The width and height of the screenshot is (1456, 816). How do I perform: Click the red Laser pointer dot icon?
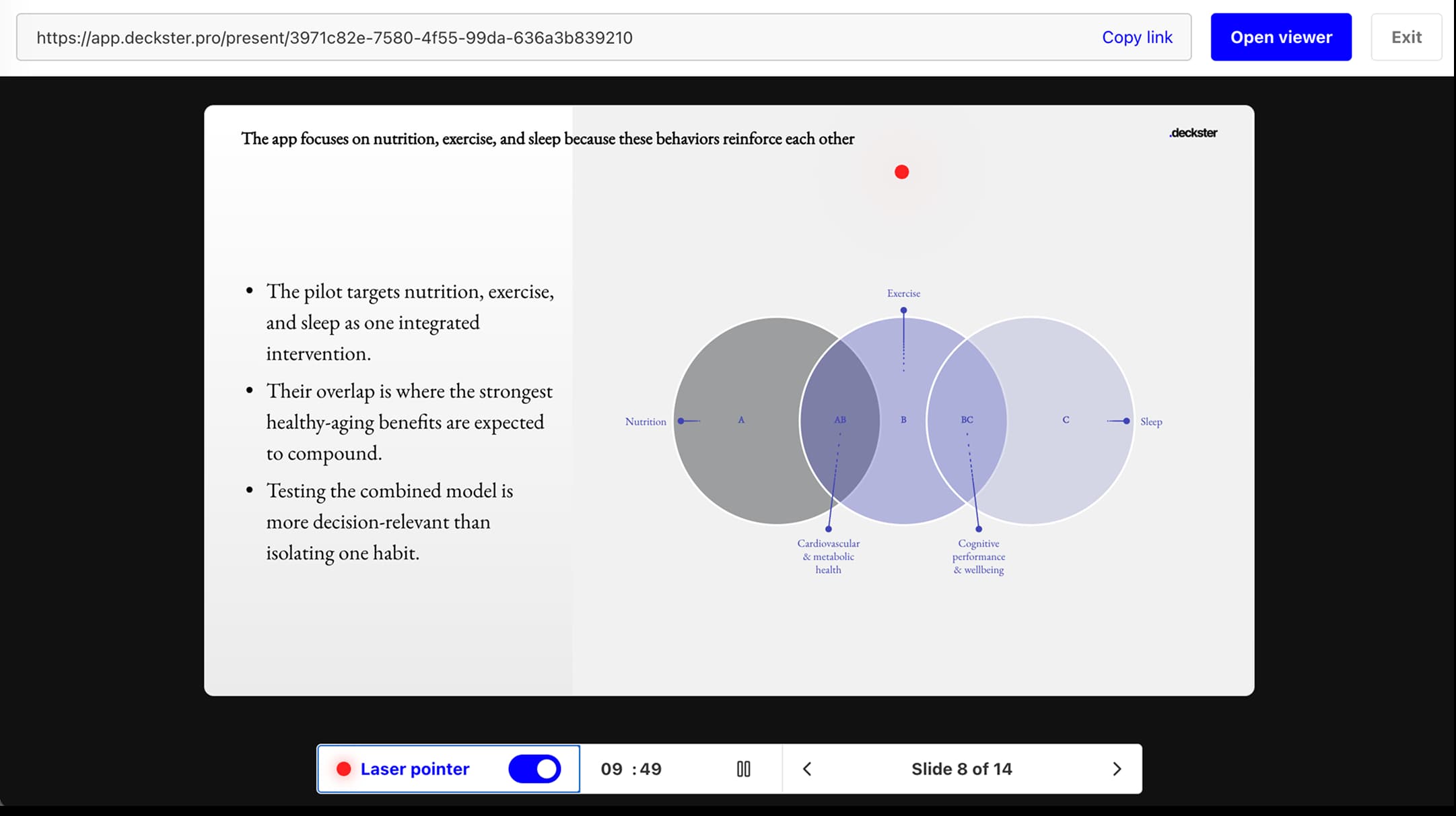tap(343, 769)
